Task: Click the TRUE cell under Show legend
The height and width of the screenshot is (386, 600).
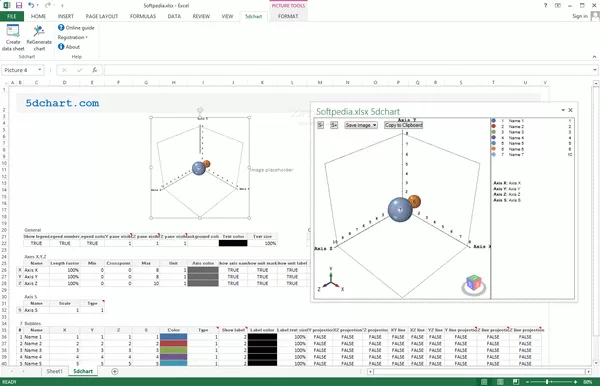Action: click(36, 243)
